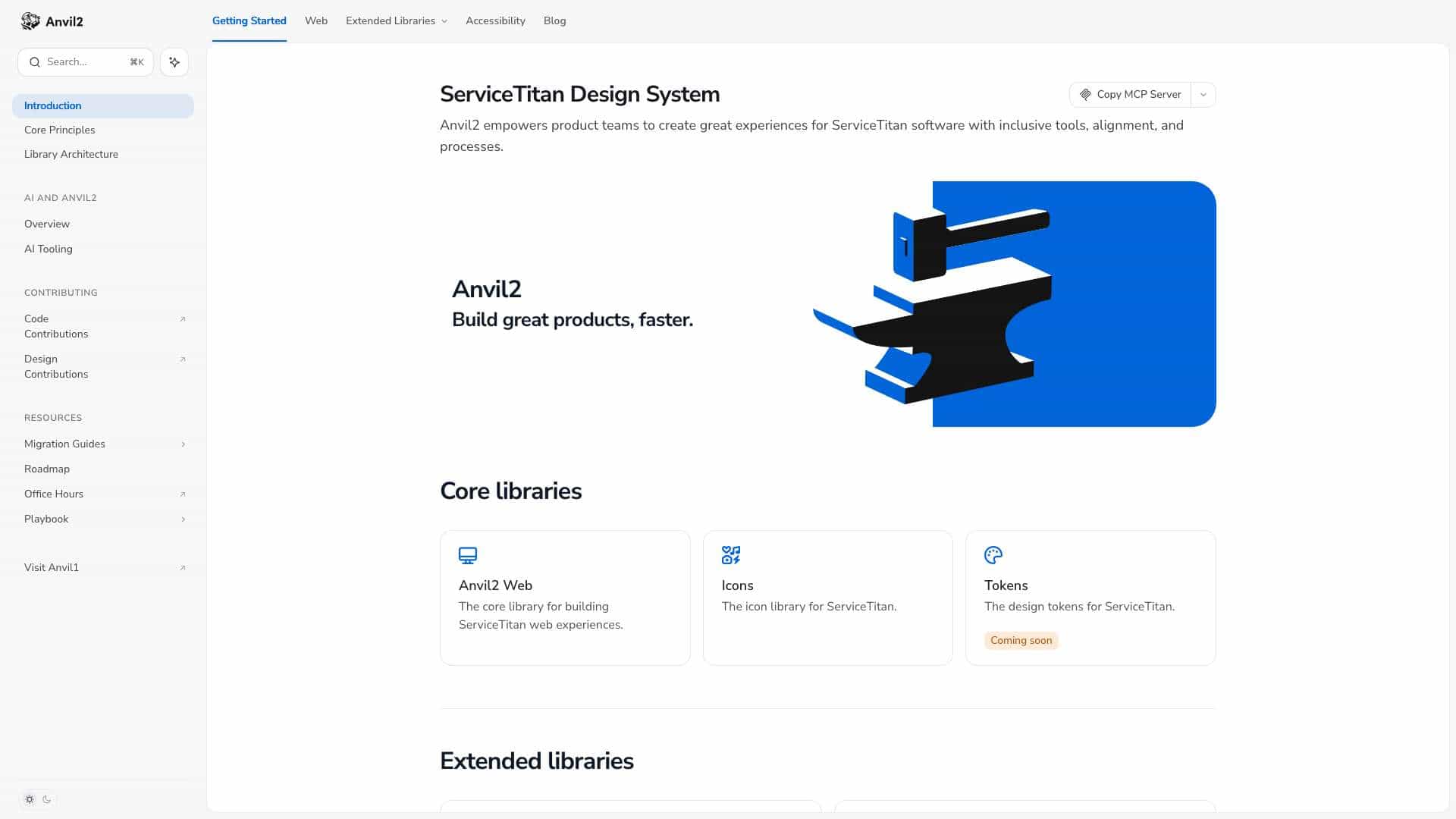Viewport: 1456px width, 819px height.
Task: Click the search magnifier icon
Action: click(35, 62)
